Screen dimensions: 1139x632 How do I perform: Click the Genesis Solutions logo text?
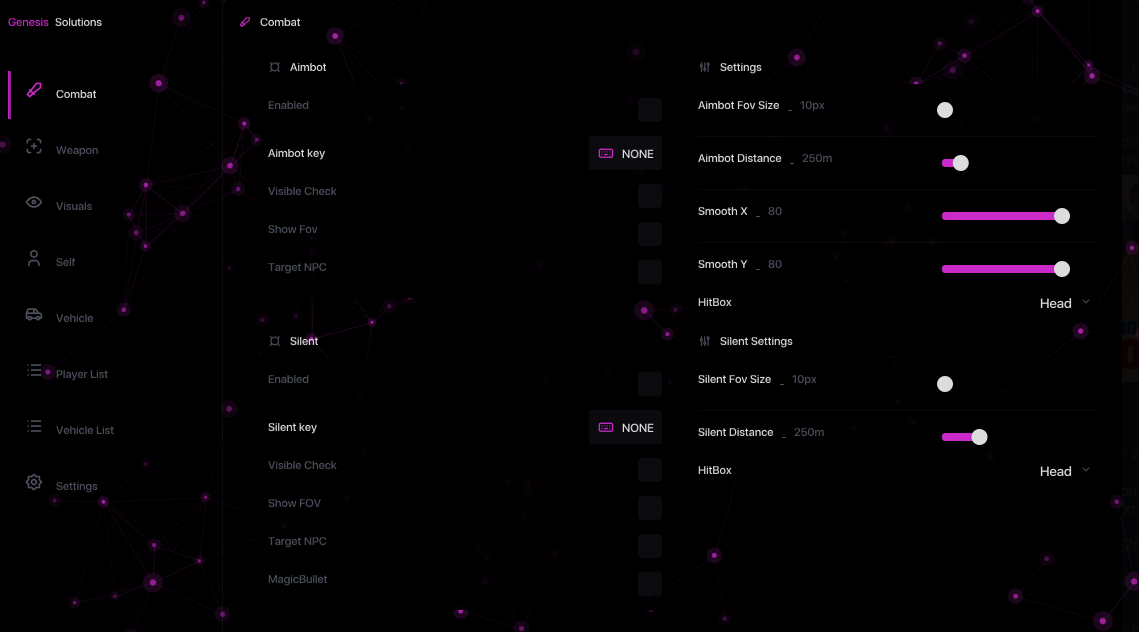coord(55,22)
